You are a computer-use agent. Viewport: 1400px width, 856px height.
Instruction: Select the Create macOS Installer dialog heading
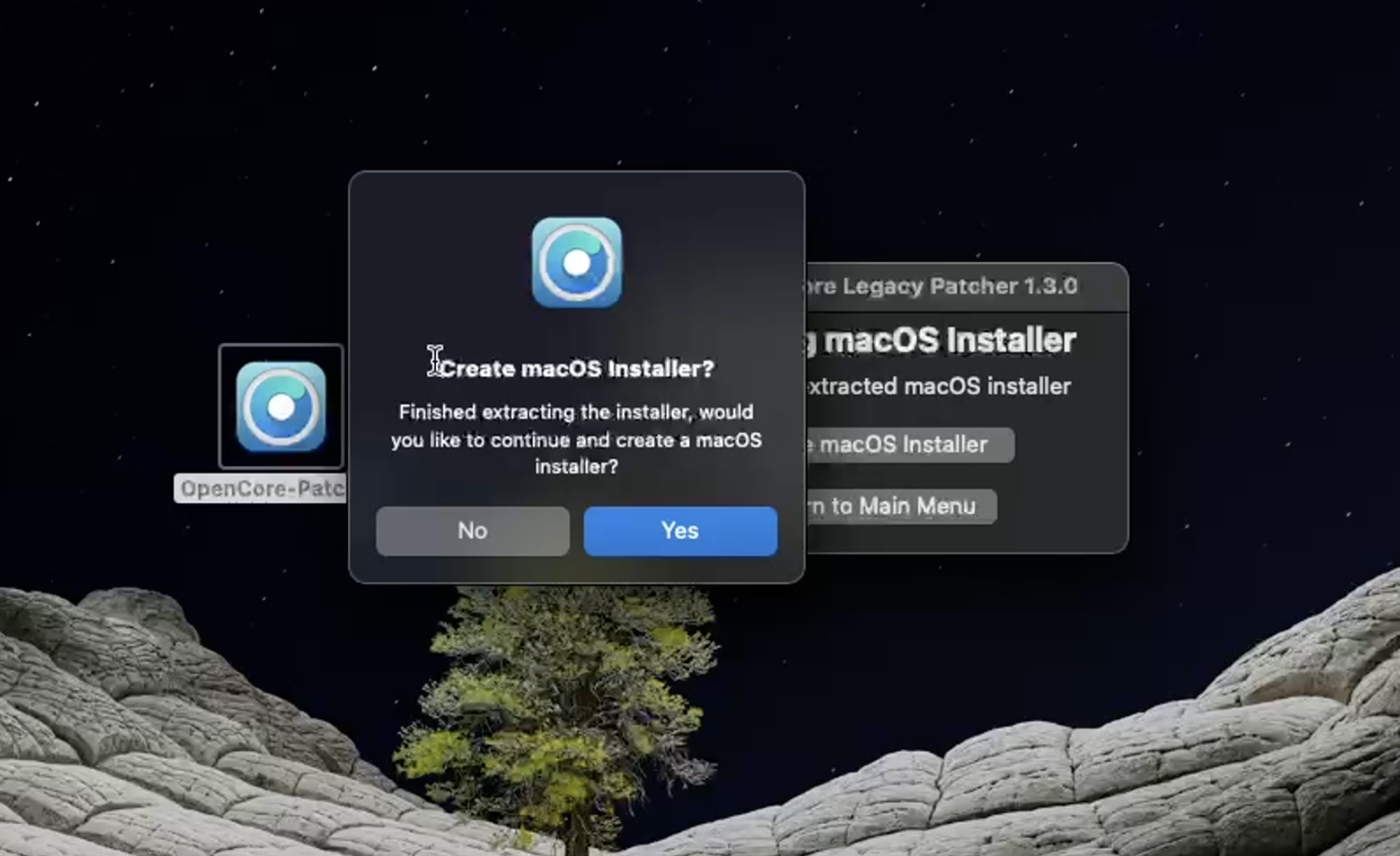577,367
